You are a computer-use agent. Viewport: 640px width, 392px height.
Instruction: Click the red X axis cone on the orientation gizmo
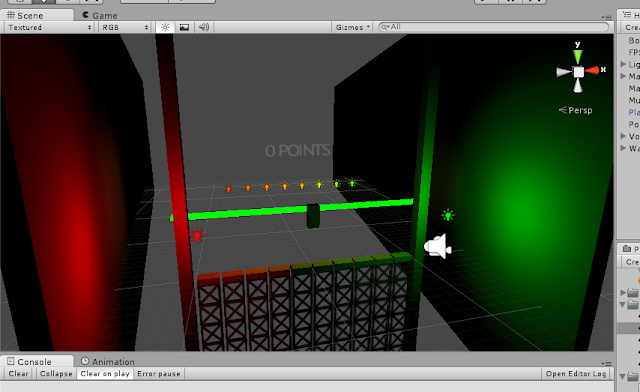[592, 71]
